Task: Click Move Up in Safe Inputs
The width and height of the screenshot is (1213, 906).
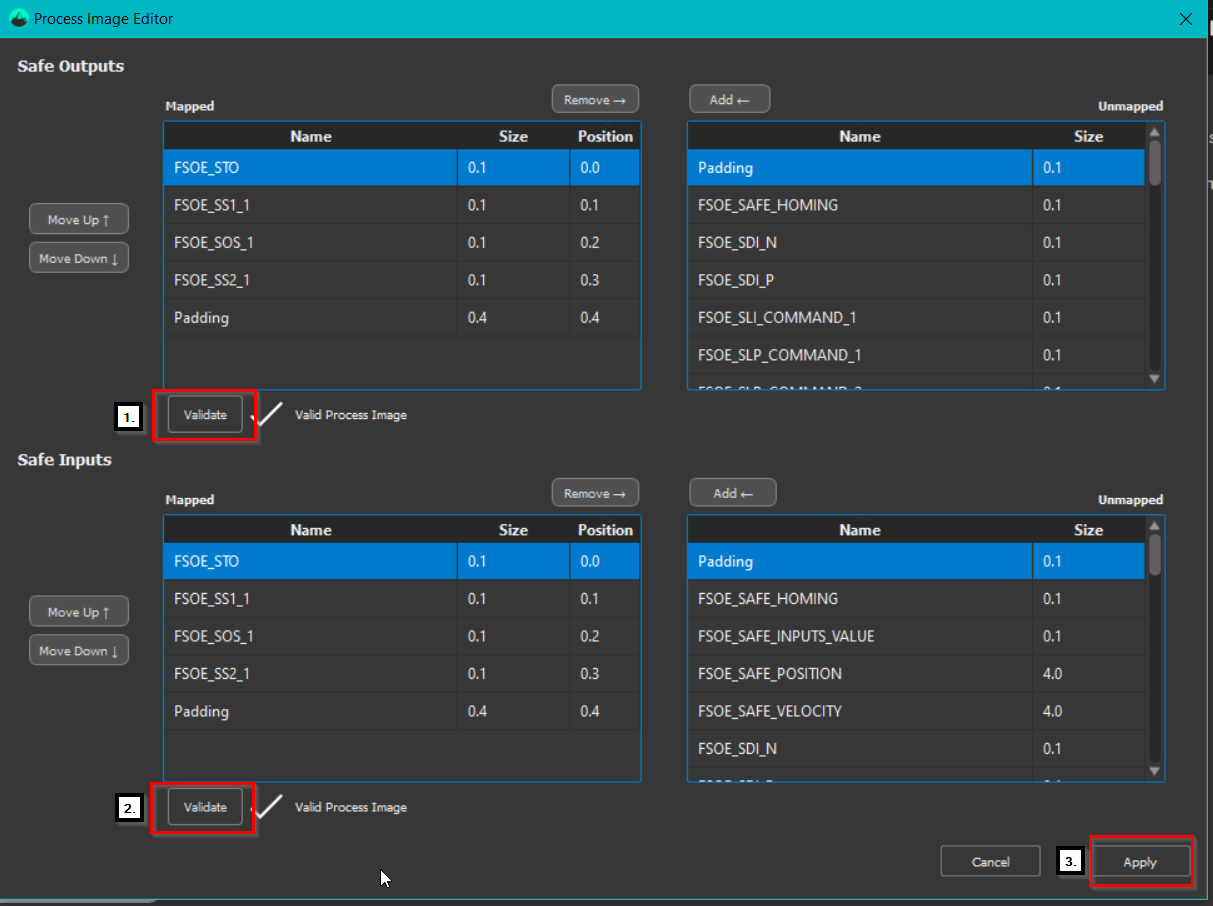Action: [79, 612]
